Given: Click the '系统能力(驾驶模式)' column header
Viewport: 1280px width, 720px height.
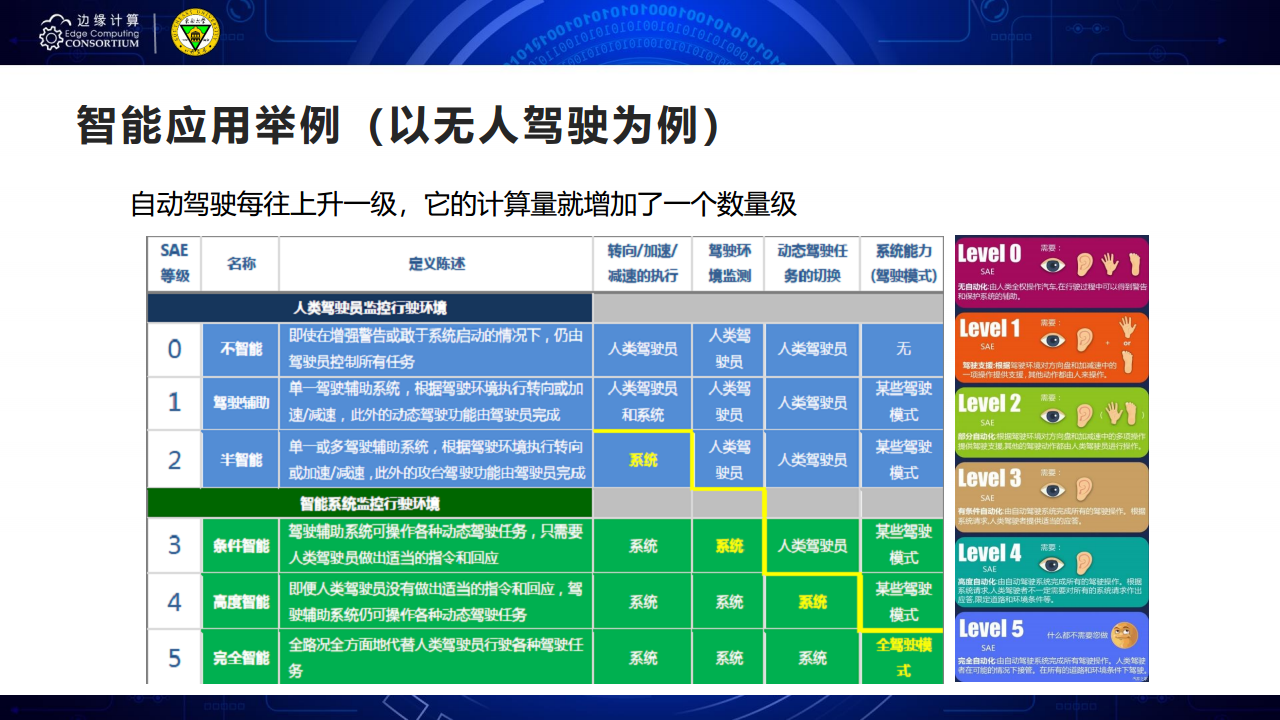Looking at the screenshot, I should (902, 263).
